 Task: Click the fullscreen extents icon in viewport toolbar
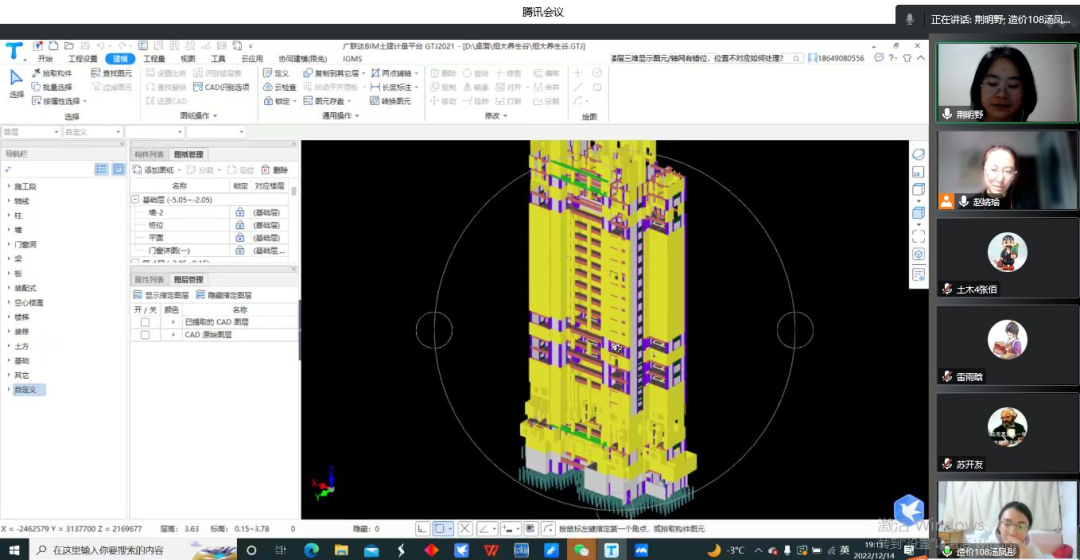click(918, 236)
